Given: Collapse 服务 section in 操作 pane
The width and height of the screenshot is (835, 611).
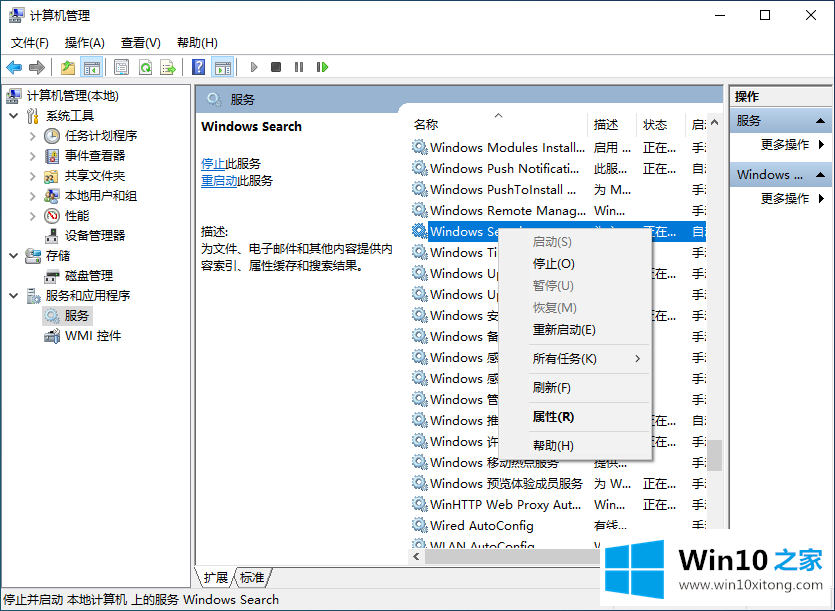Looking at the screenshot, I should (821, 121).
